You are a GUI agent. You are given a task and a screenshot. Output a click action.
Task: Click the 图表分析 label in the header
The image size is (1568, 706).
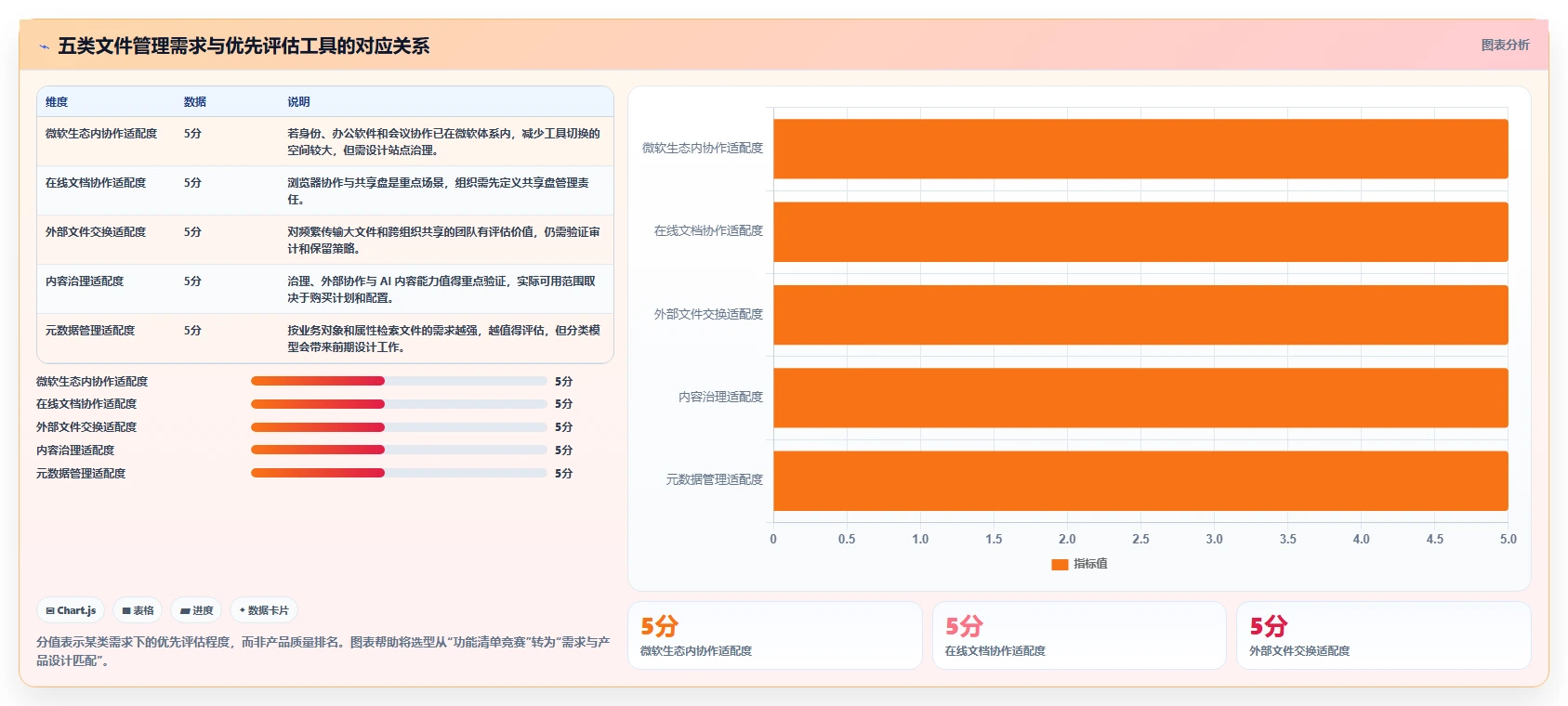[1505, 45]
